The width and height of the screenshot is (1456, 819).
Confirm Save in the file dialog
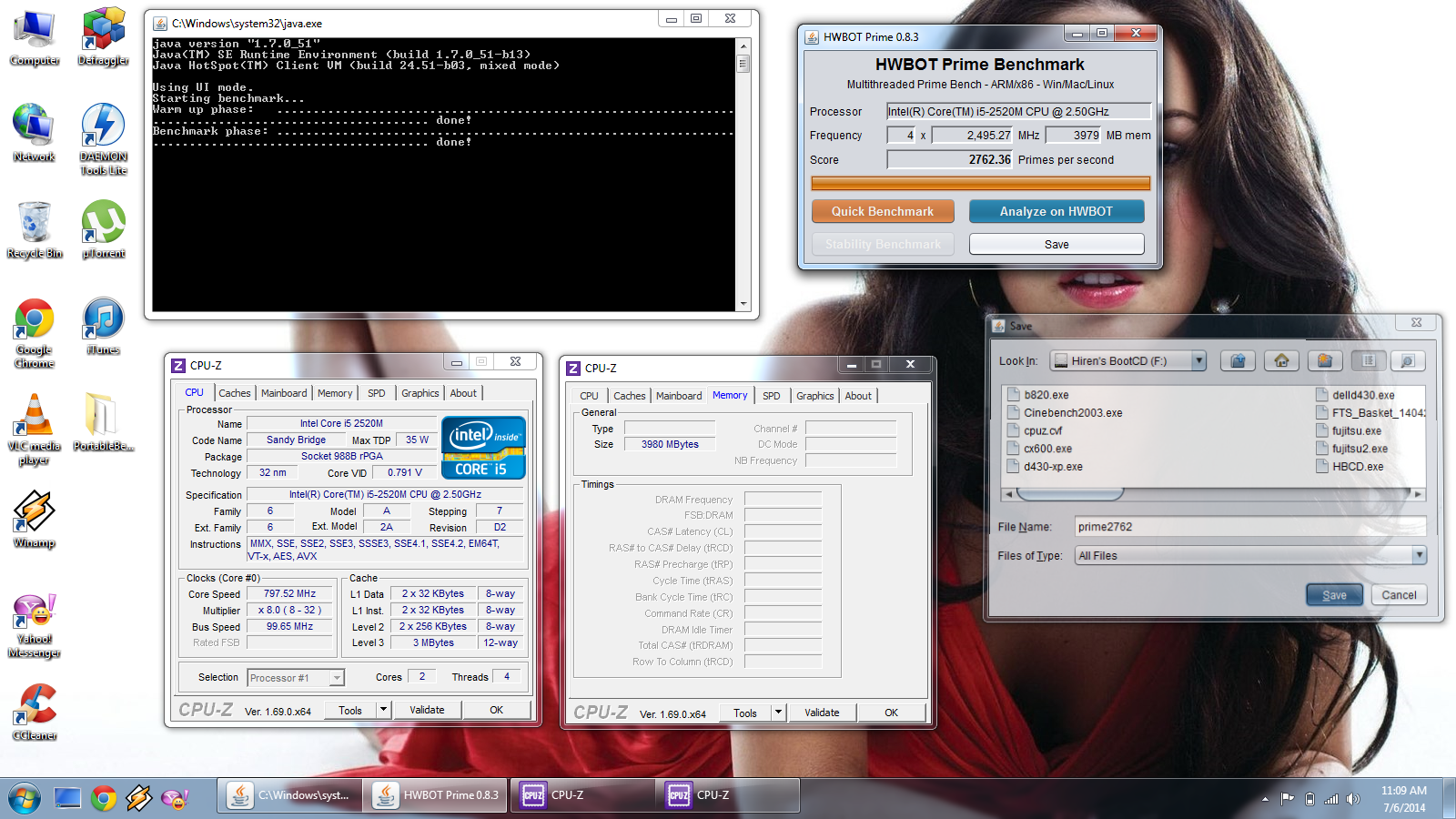point(1335,595)
